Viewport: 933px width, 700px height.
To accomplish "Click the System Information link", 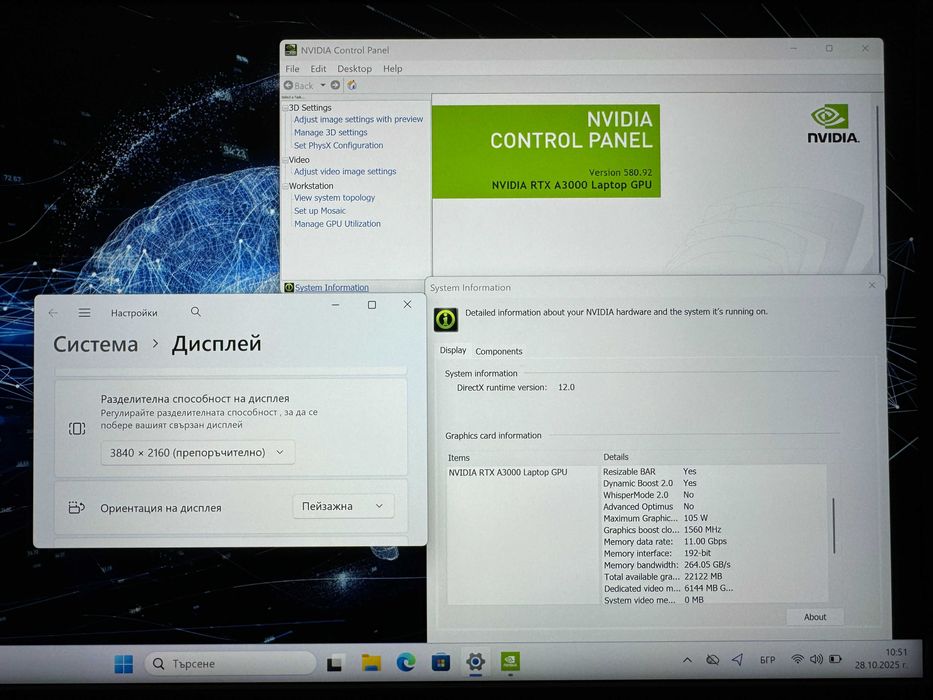I will tap(331, 288).
